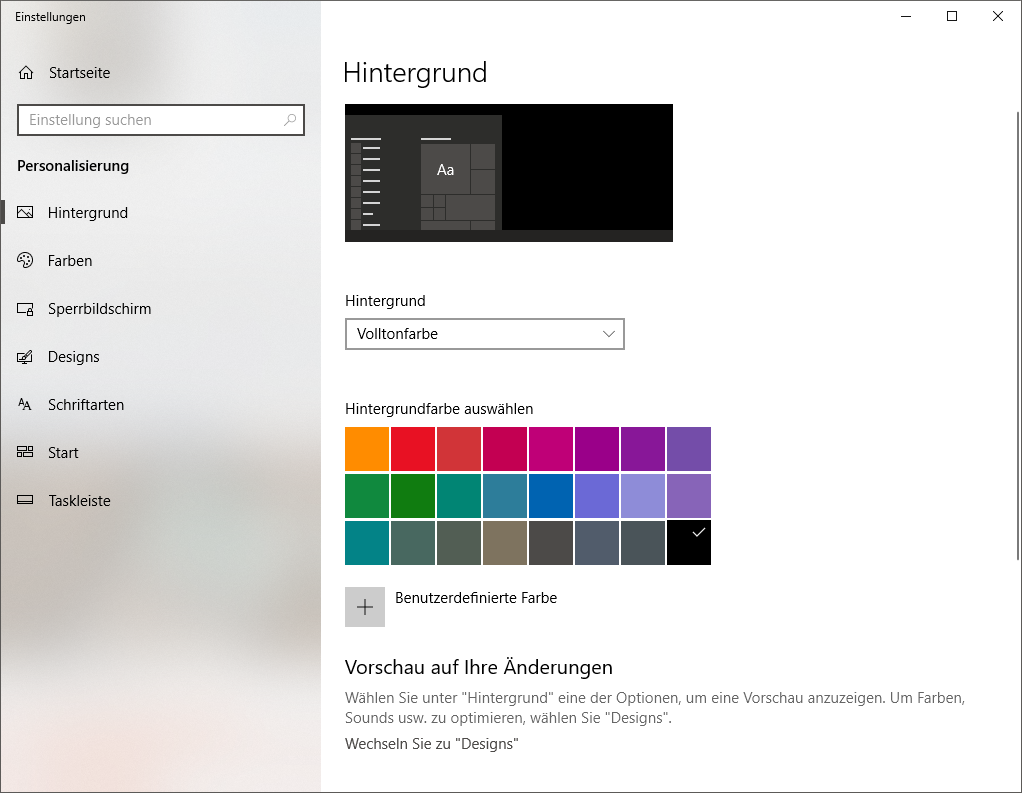Click the Personalisierung heading text
Viewport: 1022px width, 793px height.
click(x=73, y=166)
